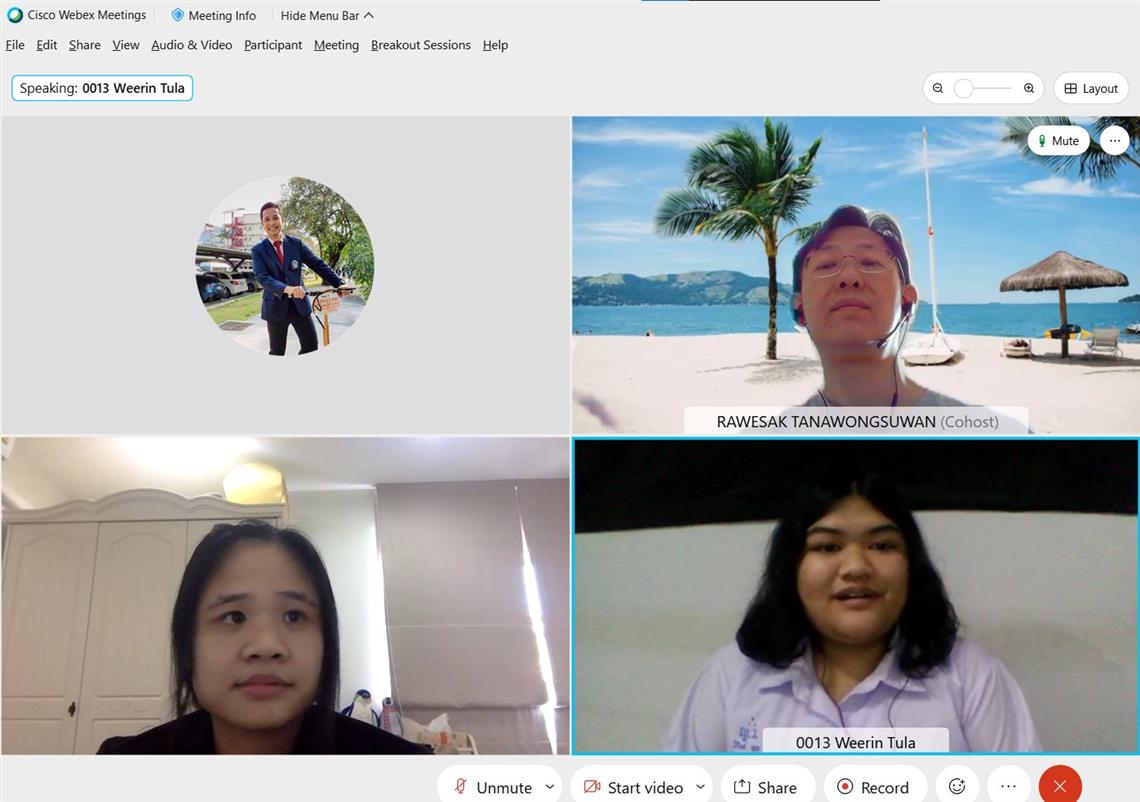Click the Share button
The height and width of the screenshot is (802, 1140).
766,787
